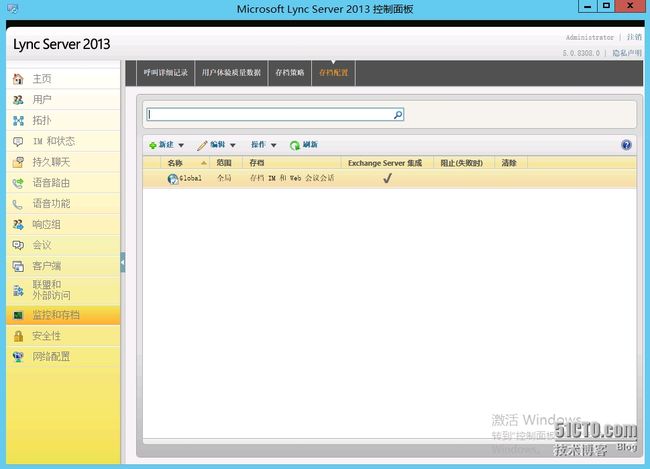Click the Exchange Server 集成 checkmark
The image size is (650, 469).
[x=387, y=178]
